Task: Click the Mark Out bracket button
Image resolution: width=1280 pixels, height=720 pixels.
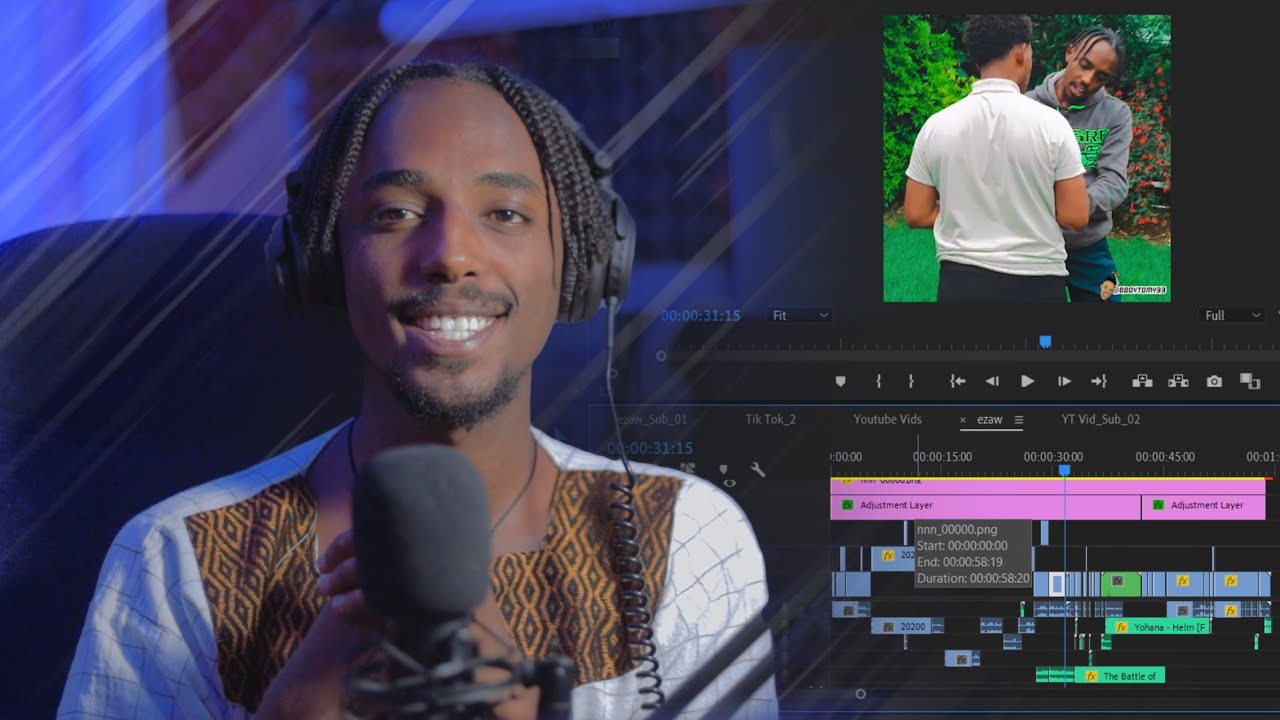Action: pyautogui.click(x=911, y=381)
